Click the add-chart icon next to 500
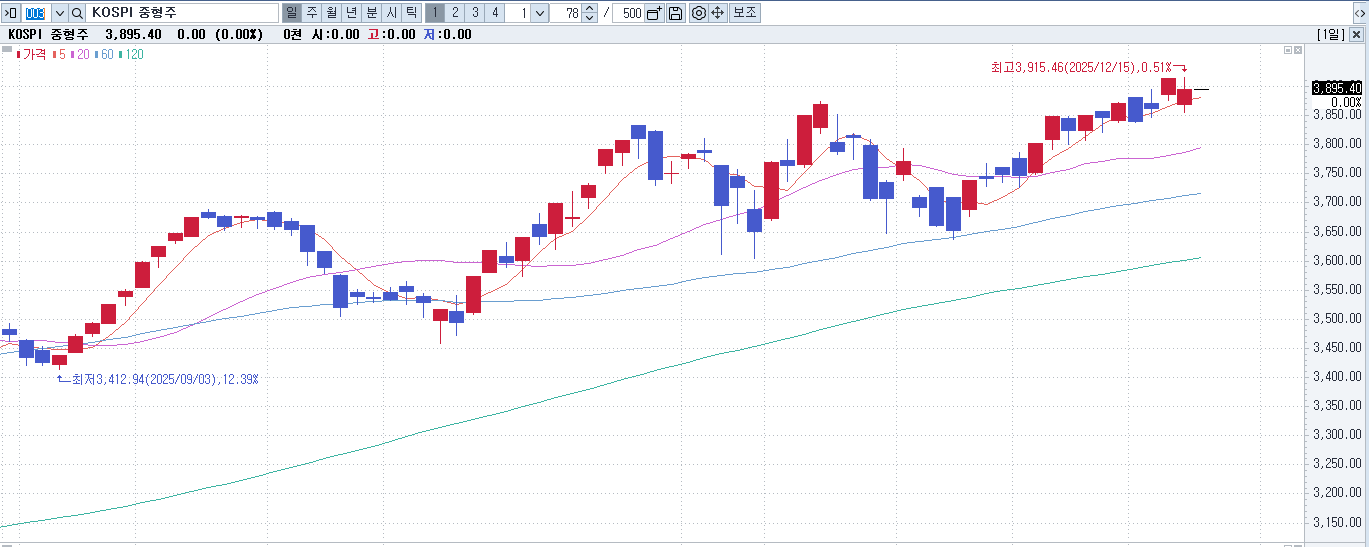 click(654, 13)
